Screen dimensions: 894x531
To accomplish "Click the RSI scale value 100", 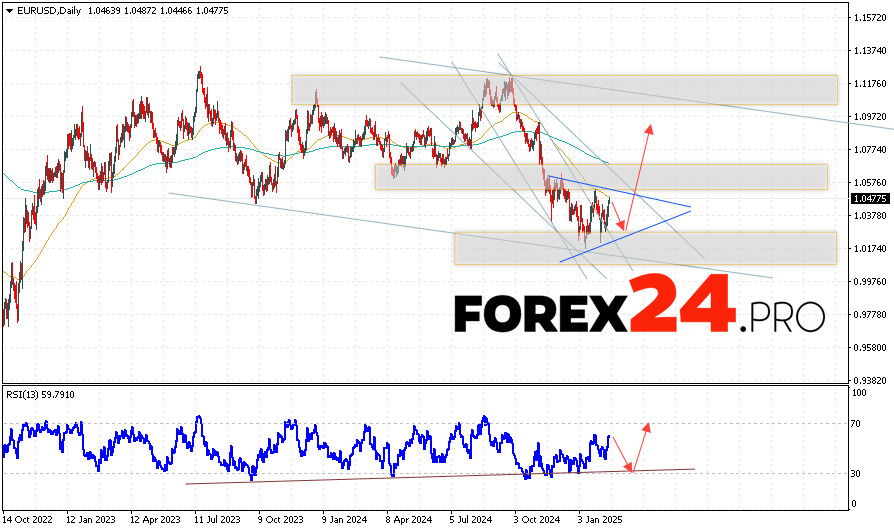I will click(859, 392).
